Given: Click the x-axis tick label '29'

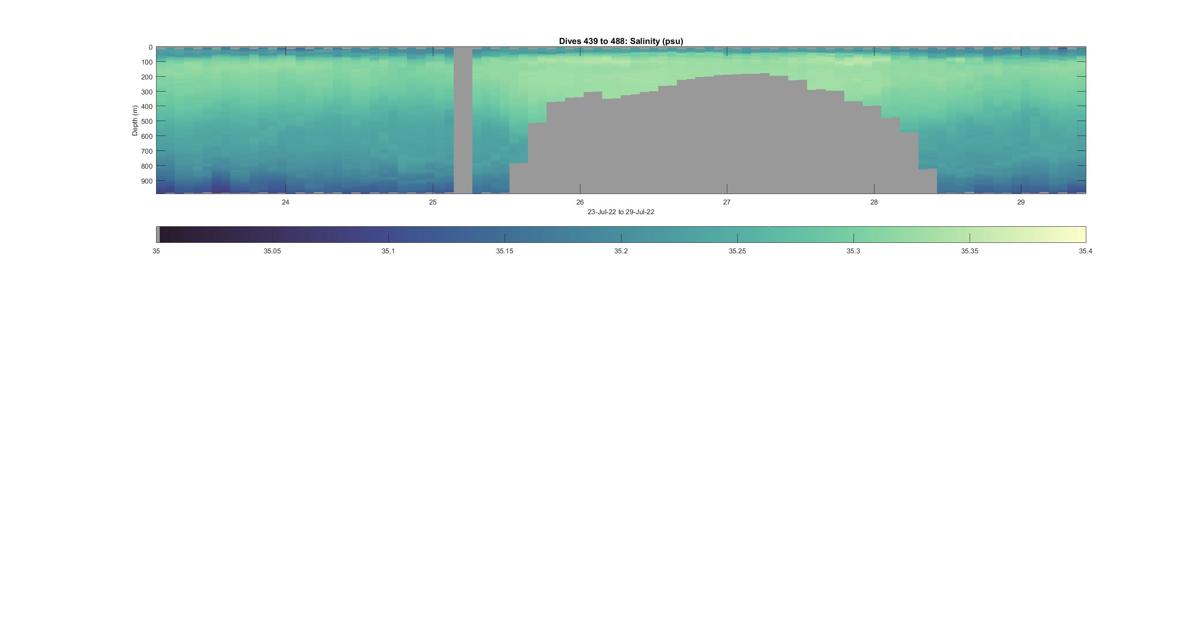Looking at the screenshot, I should tap(1021, 202).
